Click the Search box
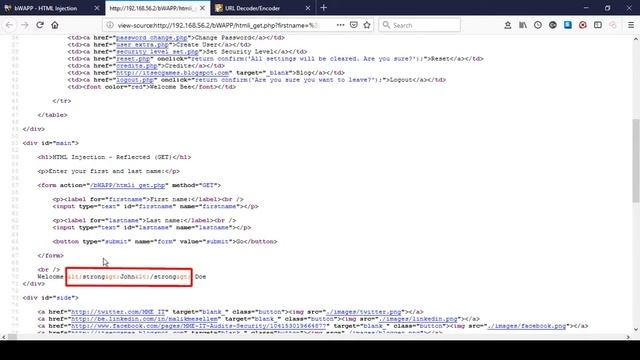640x360 pixels. click(x=420, y=25)
